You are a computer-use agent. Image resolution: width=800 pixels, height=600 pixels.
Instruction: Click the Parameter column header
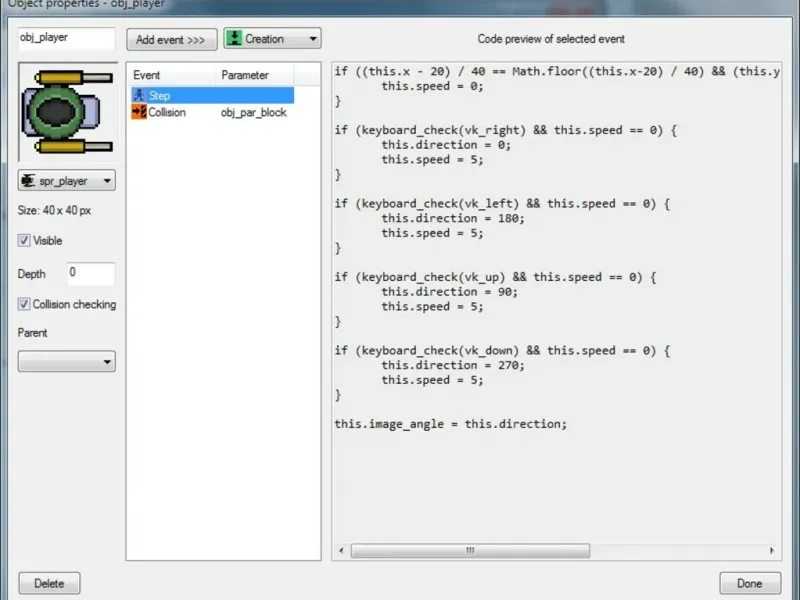255,75
